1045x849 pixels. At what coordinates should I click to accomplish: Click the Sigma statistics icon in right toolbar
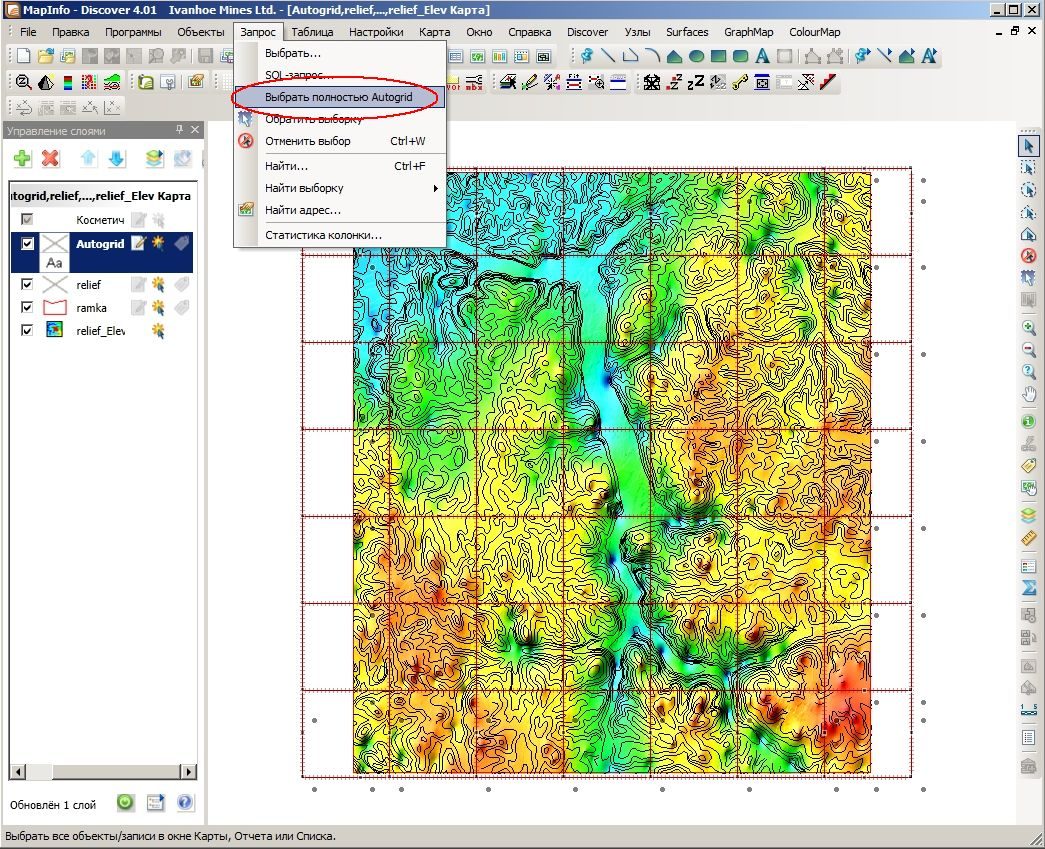[1028, 588]
